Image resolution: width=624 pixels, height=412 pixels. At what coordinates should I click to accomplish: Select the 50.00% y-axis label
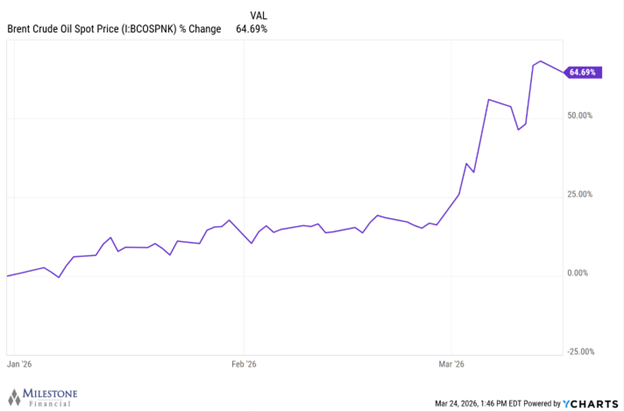(x=580, y=116)
